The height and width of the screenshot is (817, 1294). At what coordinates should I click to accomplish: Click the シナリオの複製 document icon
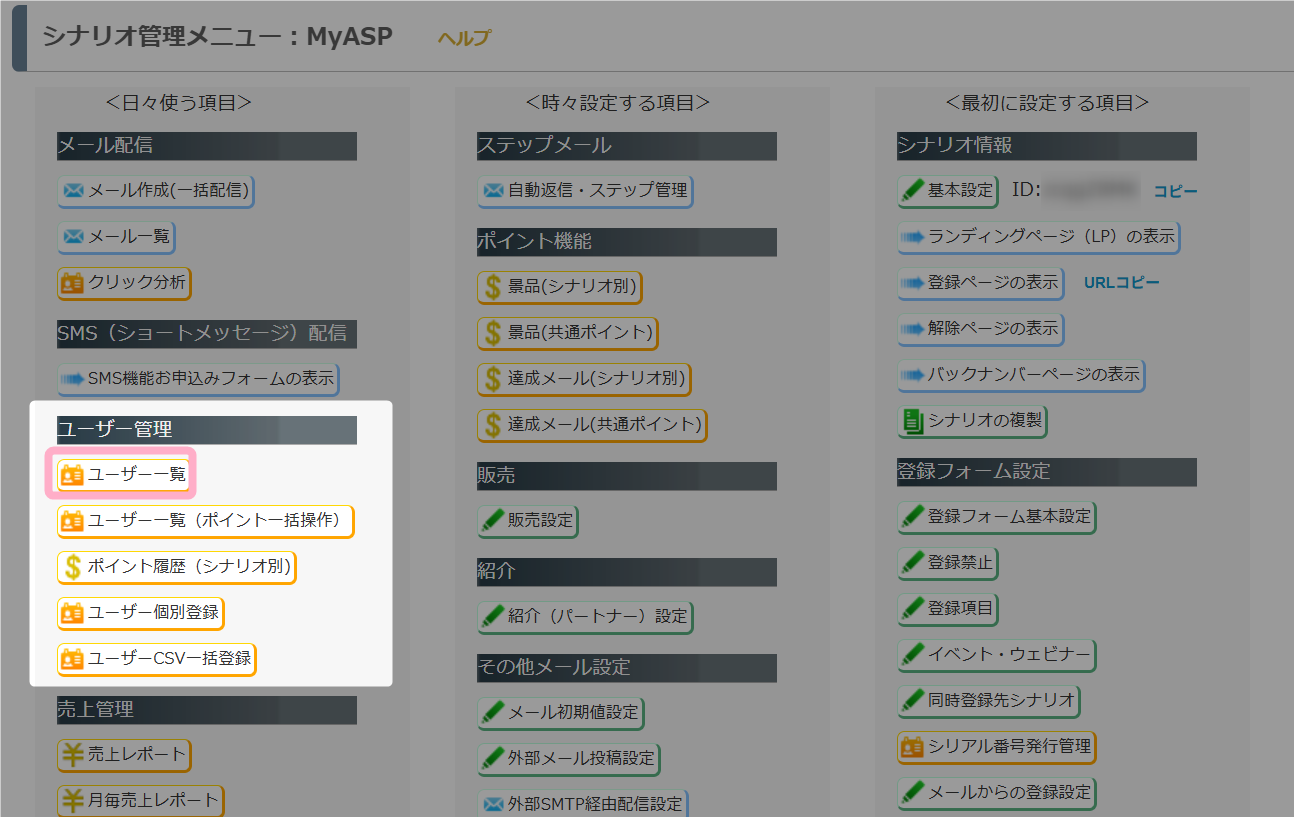(913, 421)
